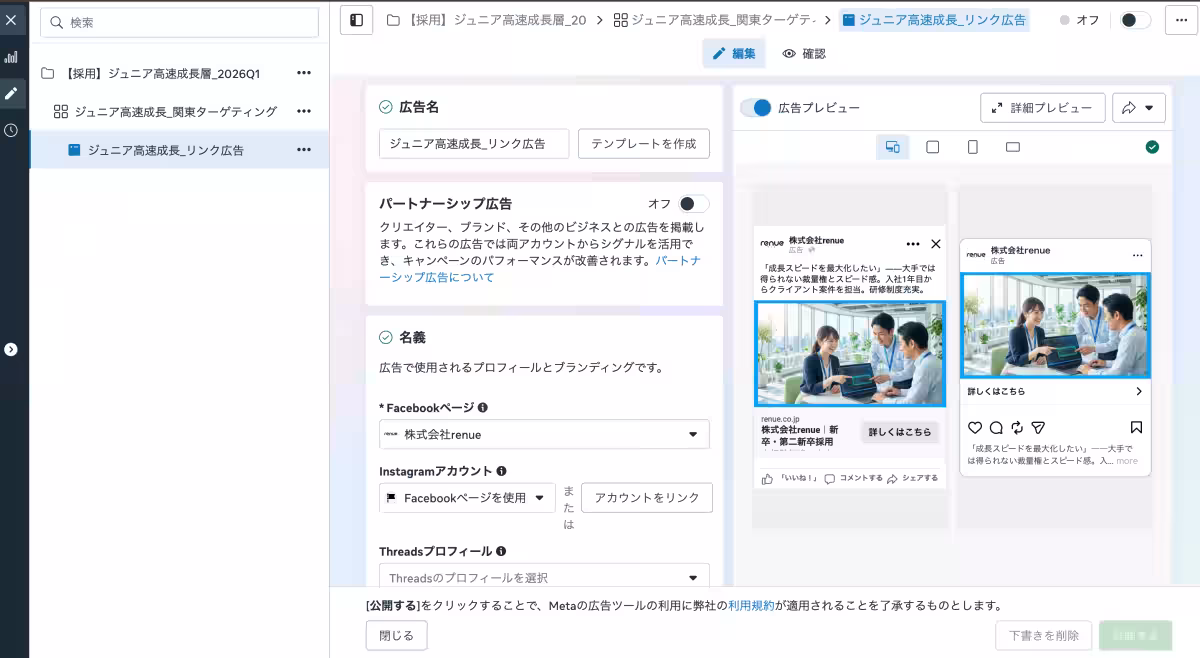Viewport: 1200px width, 658px height.
Task: Select the pencil edit icon in left sidebar
Action: click(12, 93)
